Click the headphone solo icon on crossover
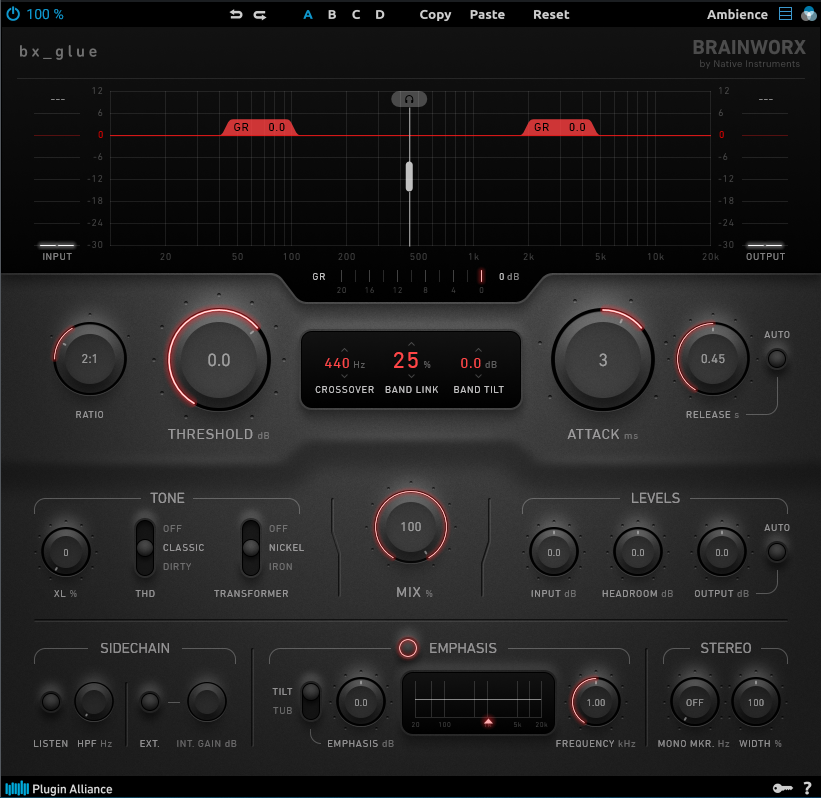821x798 pixels. click(409, 99)
